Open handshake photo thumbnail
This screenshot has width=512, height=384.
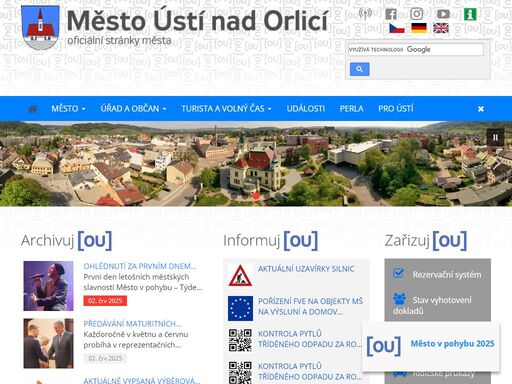pos(48,343)
